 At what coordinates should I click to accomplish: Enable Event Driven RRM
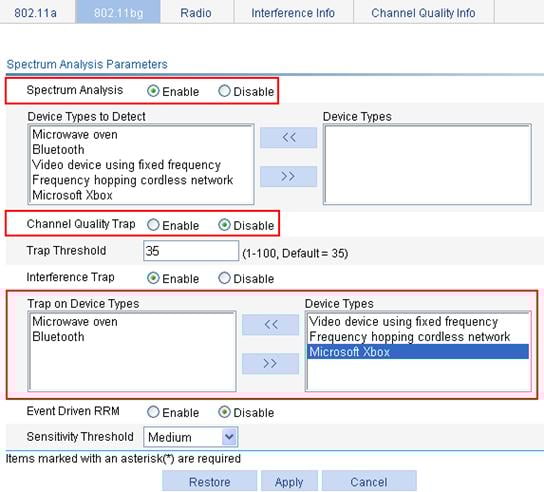[153, 412]
